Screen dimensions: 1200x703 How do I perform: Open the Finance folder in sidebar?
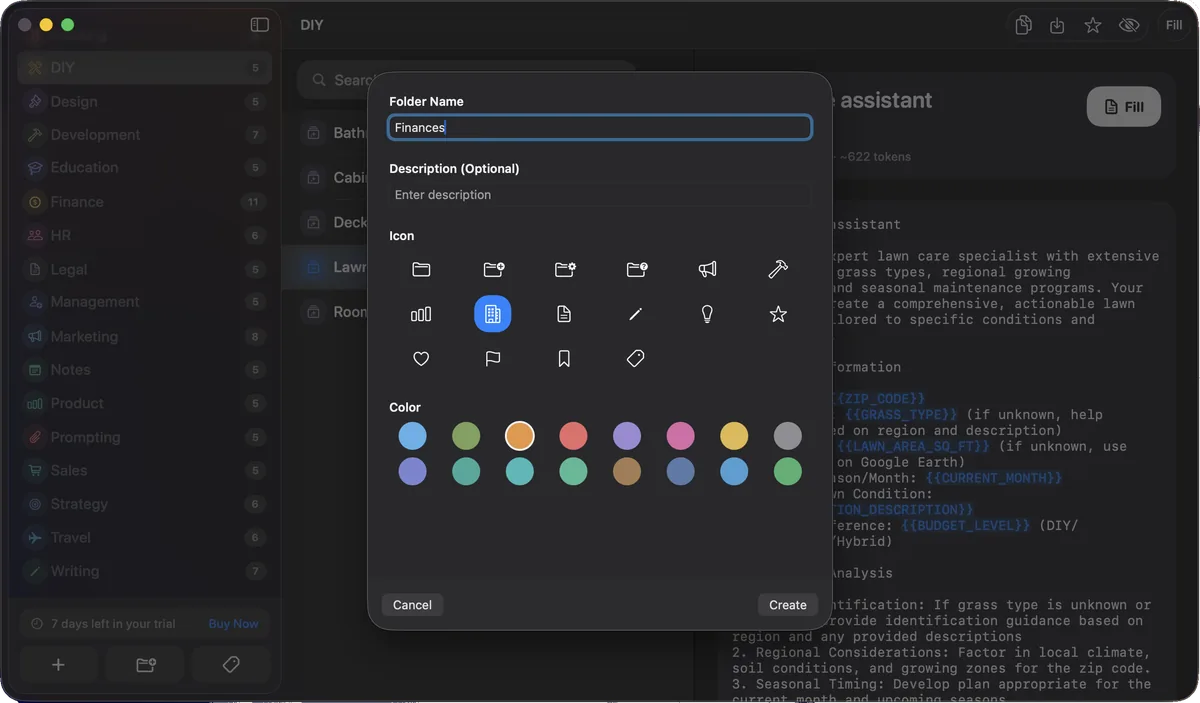(x=145, y=202)
